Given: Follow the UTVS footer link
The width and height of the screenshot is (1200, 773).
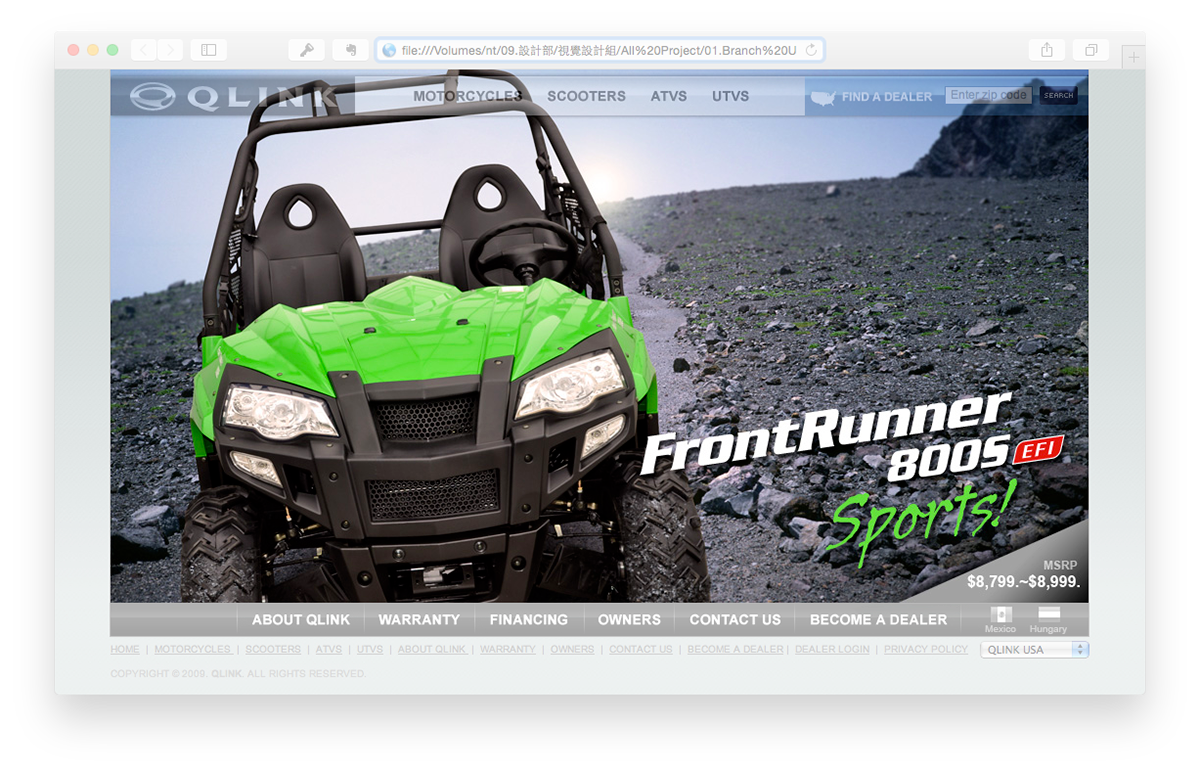Looking at the screenshot, I should [x=370, y=650].
